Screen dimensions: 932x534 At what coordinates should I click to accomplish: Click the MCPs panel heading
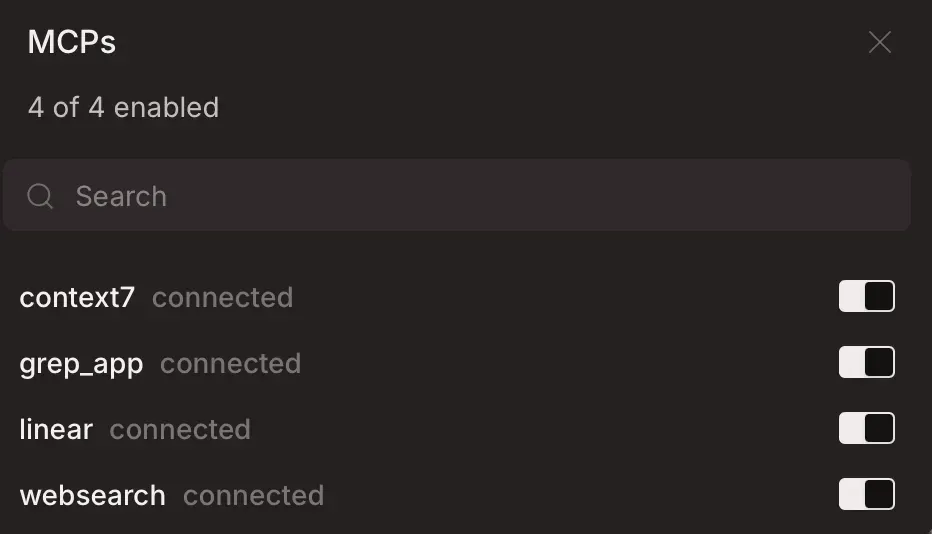coord(72,42)
